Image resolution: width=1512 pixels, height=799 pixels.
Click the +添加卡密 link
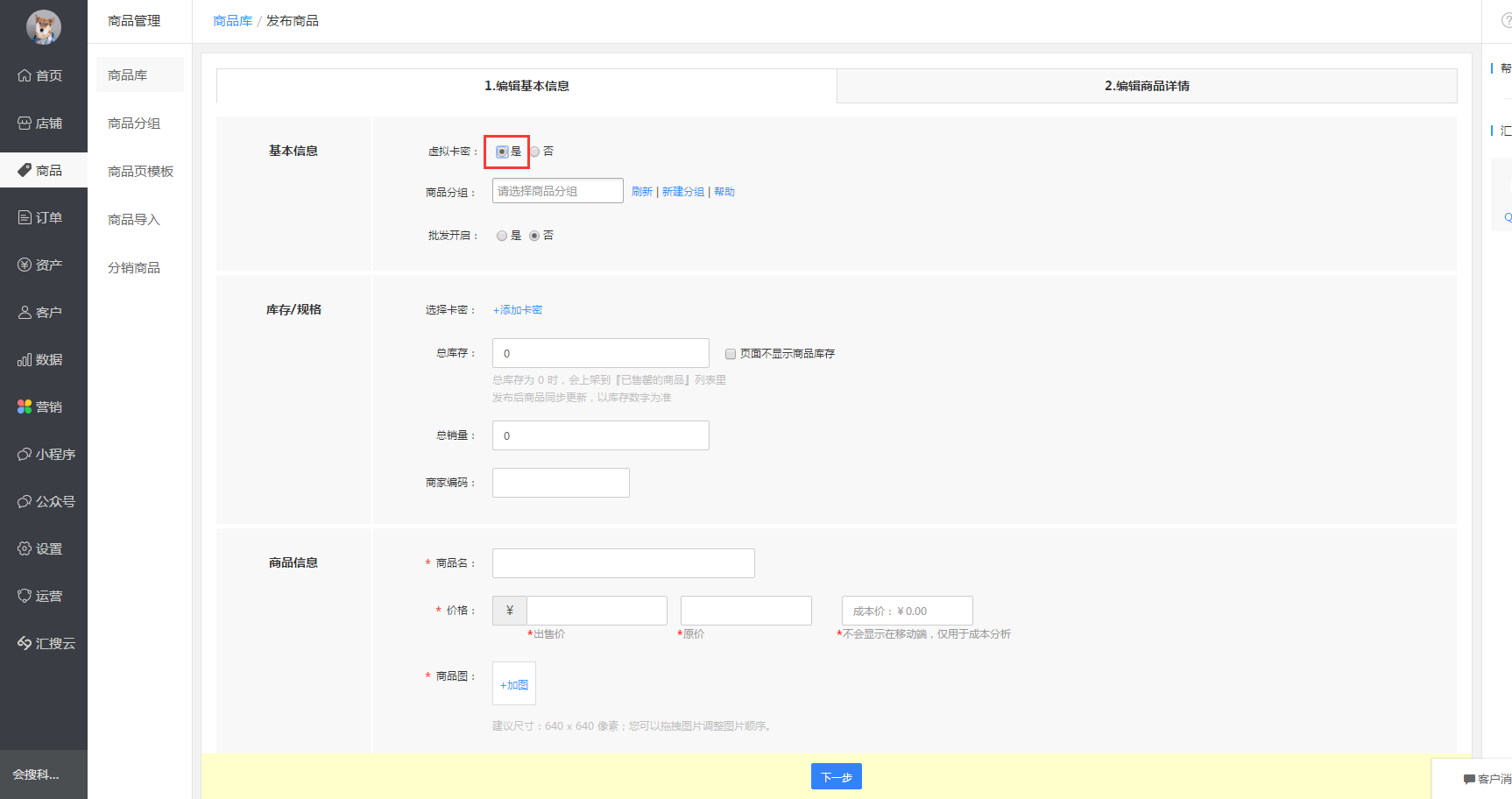click(x=518, y=310)
